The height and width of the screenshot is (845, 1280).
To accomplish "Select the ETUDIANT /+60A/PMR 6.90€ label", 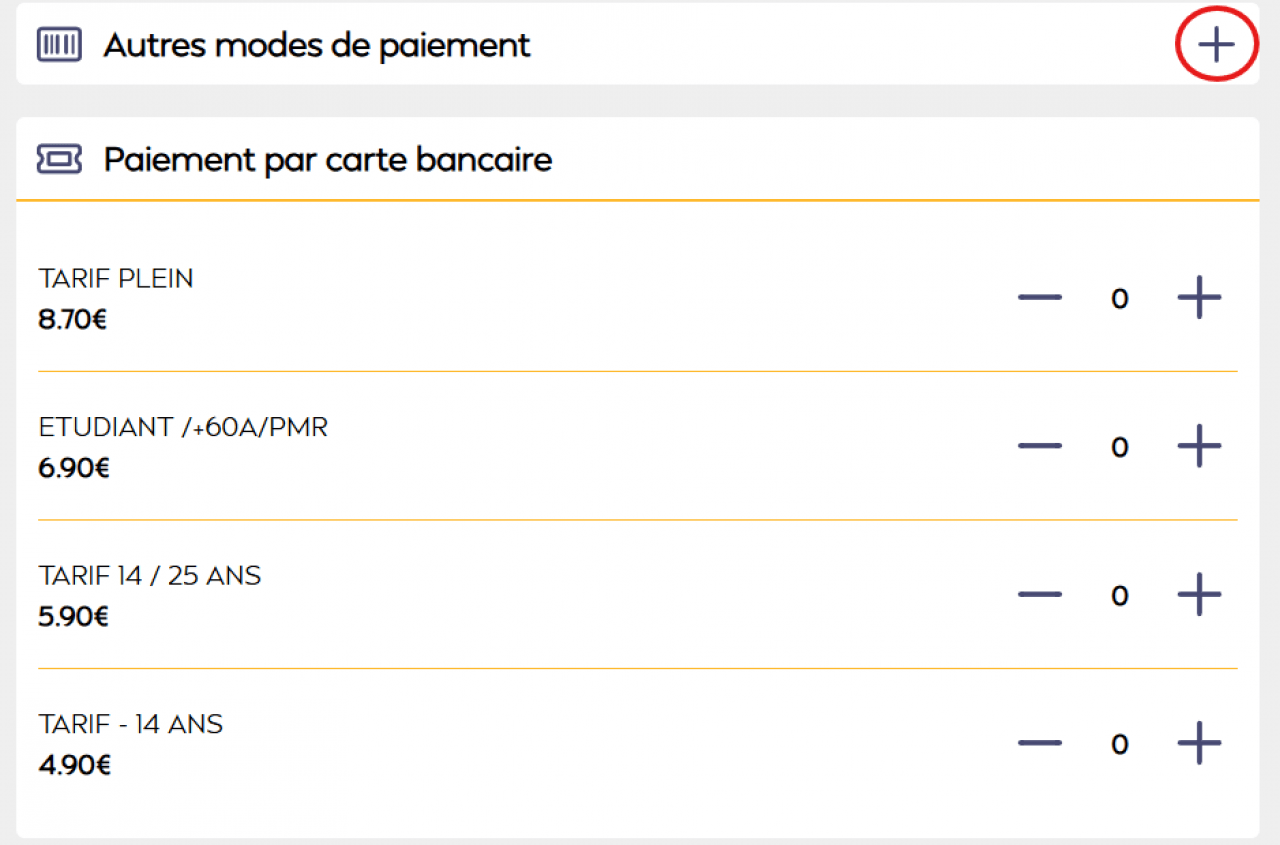I will click(x=183, y=446).
